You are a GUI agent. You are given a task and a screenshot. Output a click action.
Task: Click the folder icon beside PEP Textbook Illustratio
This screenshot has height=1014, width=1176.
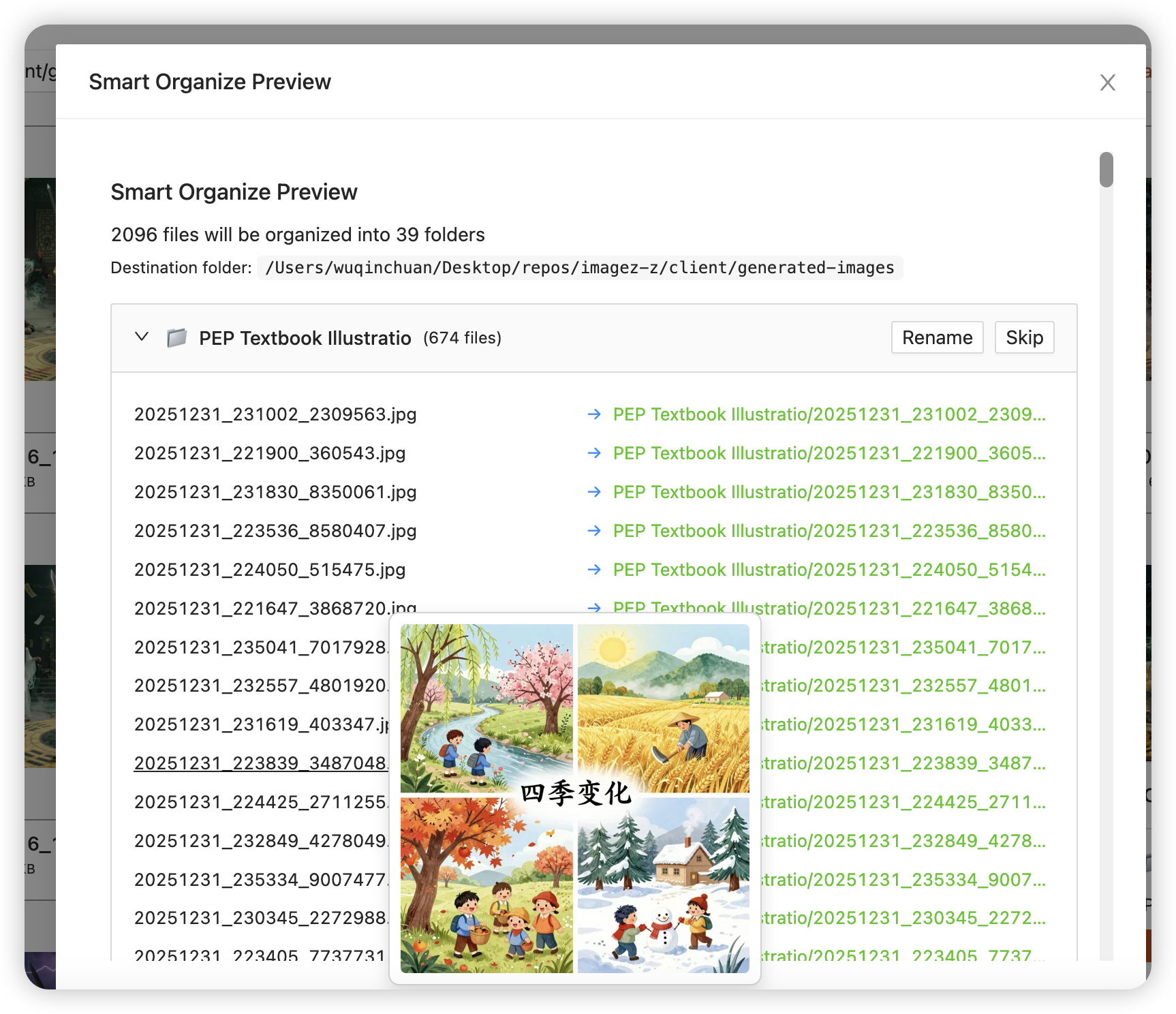[x=176, y=337]
